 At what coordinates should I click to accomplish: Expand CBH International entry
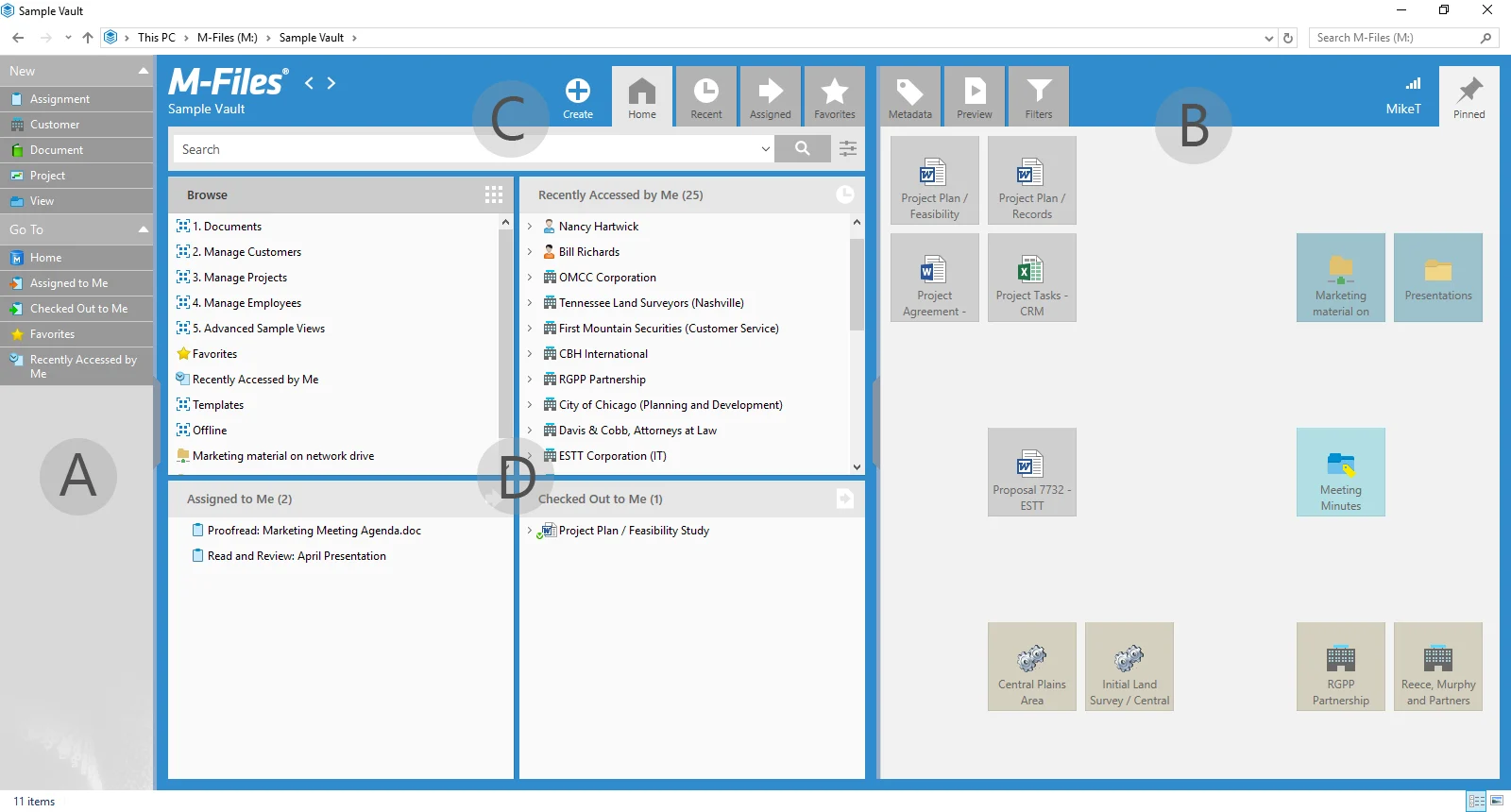pyautogui.click(x=530, y=354)
